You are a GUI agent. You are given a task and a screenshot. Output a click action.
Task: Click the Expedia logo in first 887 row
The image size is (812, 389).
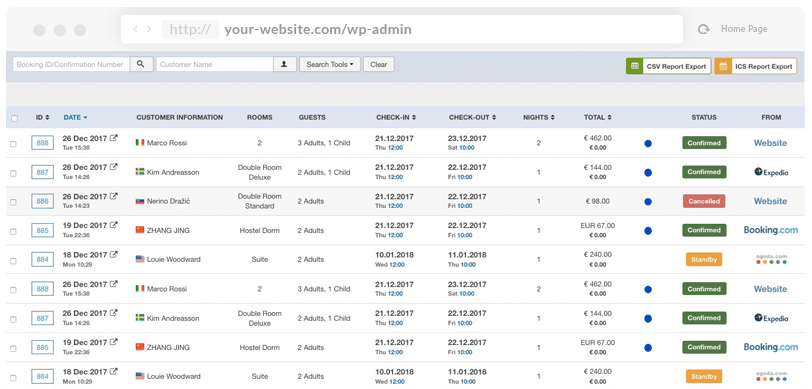pos(771,172)
